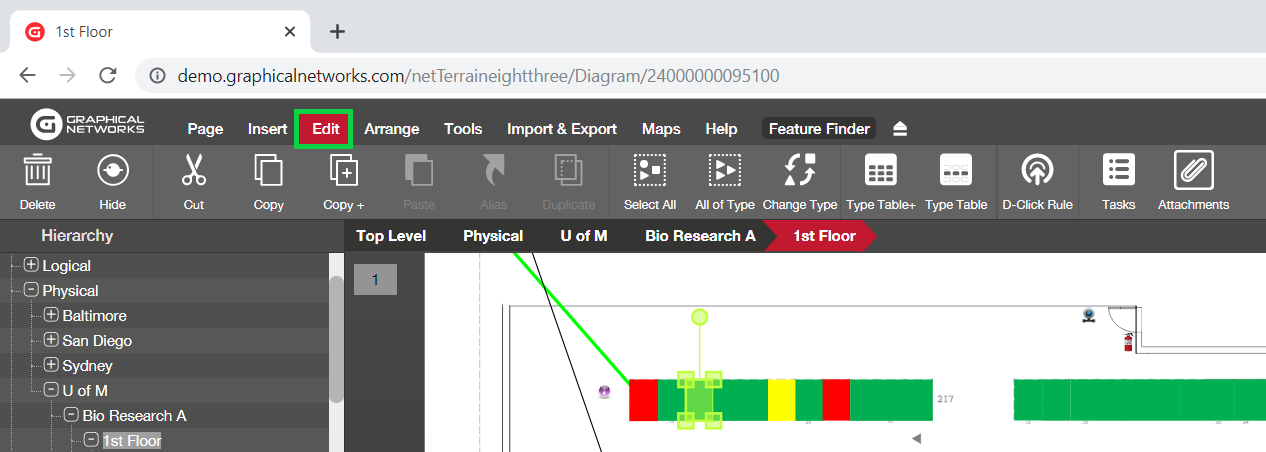
Task: Open the Tasks list icon
Action: click(1118, 170)
